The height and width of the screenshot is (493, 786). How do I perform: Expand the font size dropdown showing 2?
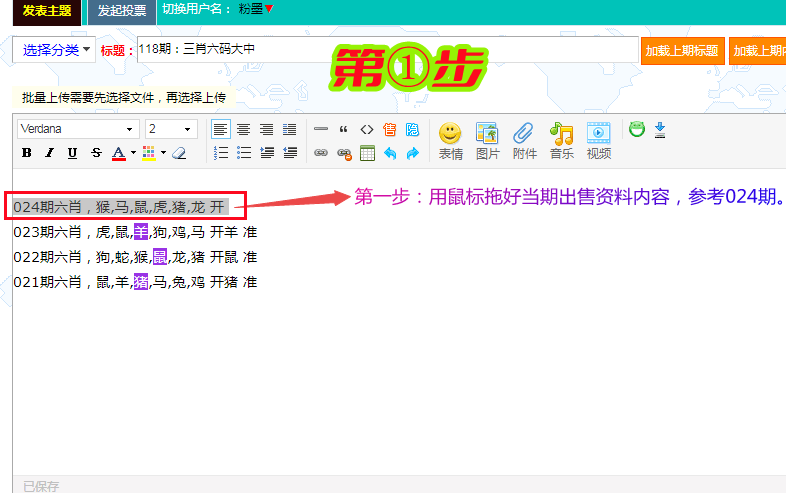171,129
